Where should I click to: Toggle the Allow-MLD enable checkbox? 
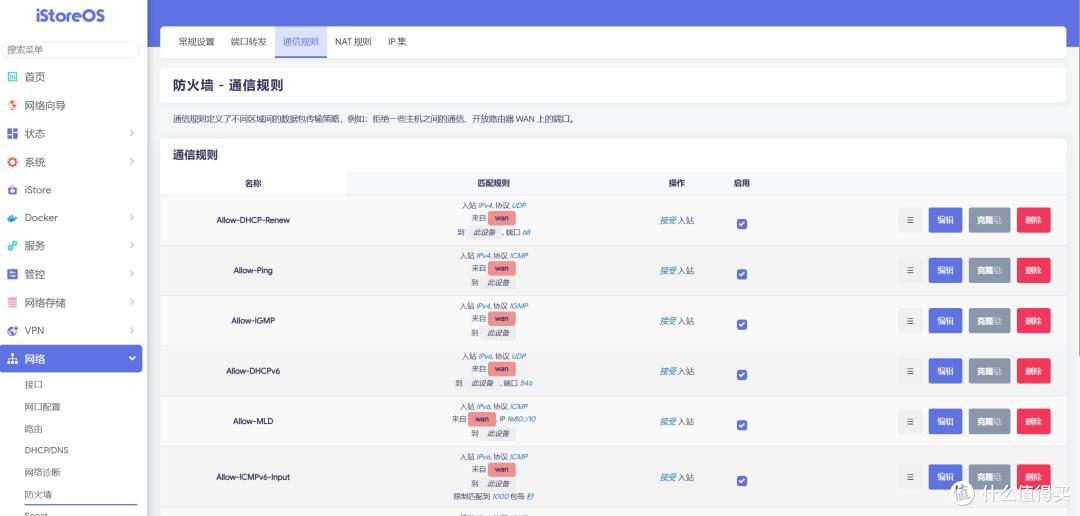[742, 425]
